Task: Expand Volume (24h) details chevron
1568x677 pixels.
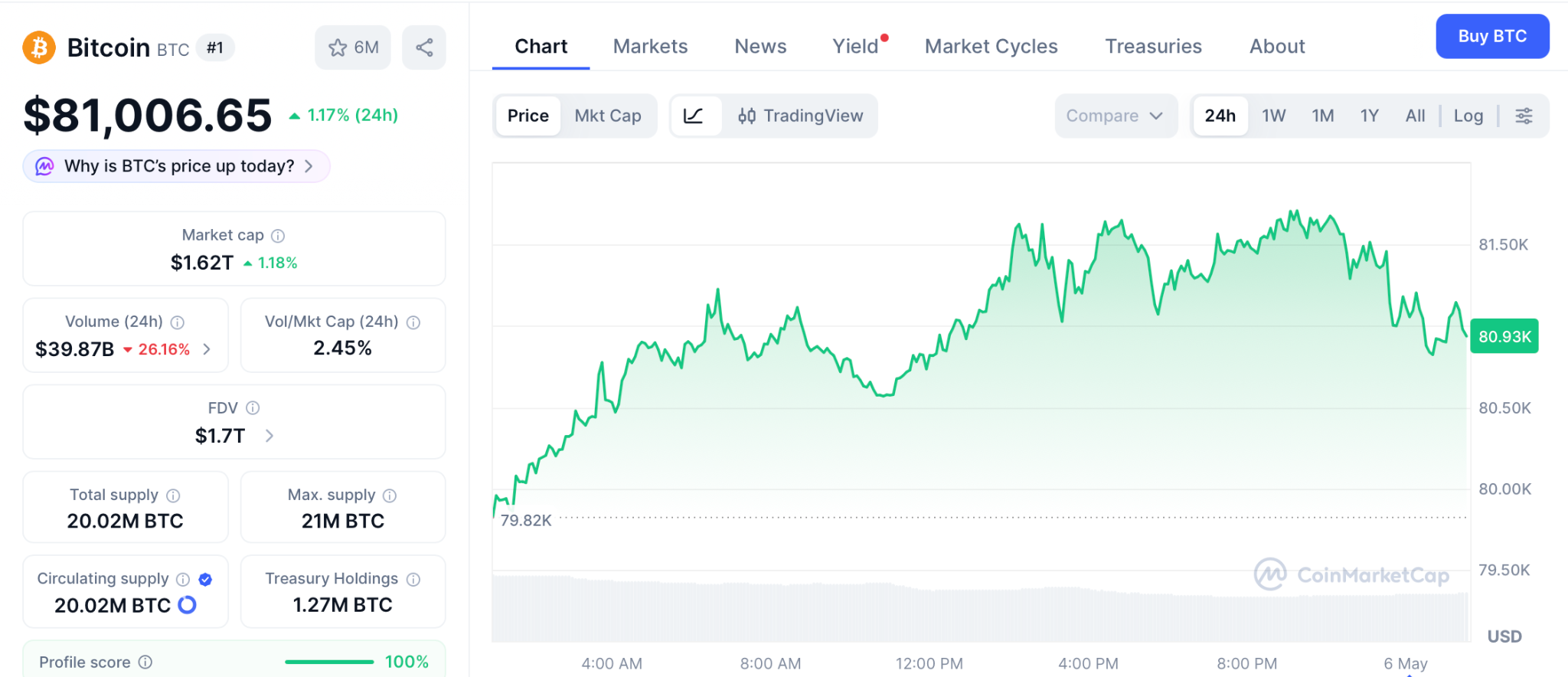Action: tap(207, 349)
